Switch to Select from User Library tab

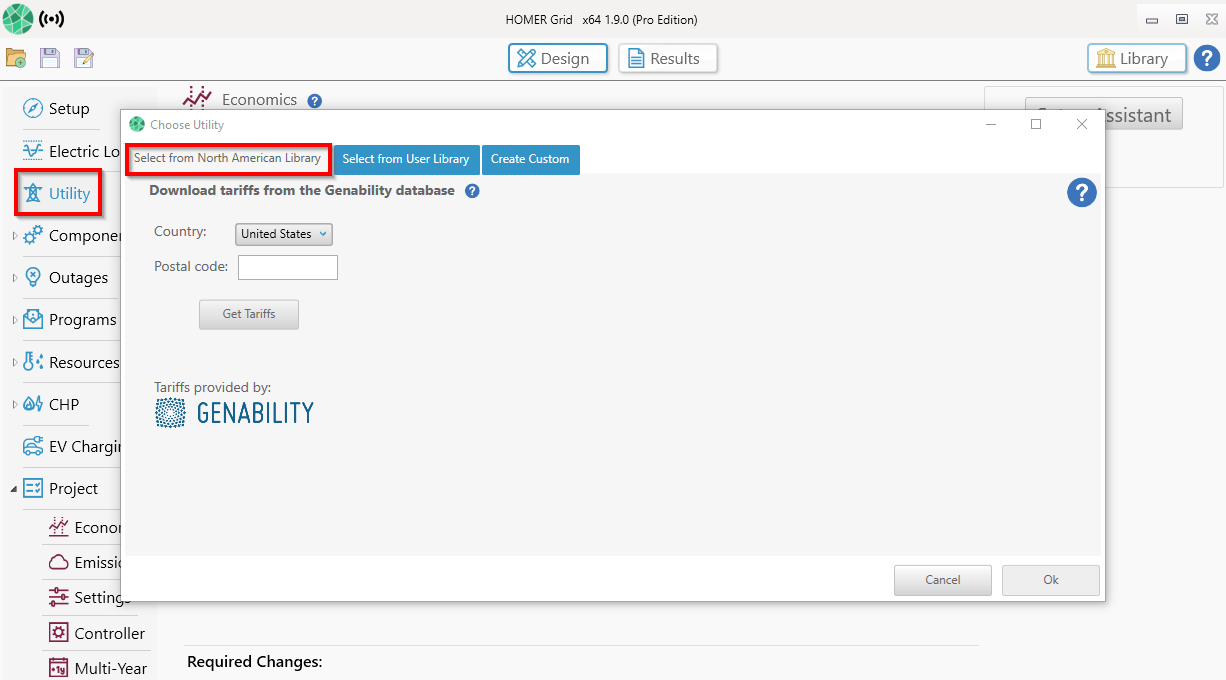(x=405, y=159)
